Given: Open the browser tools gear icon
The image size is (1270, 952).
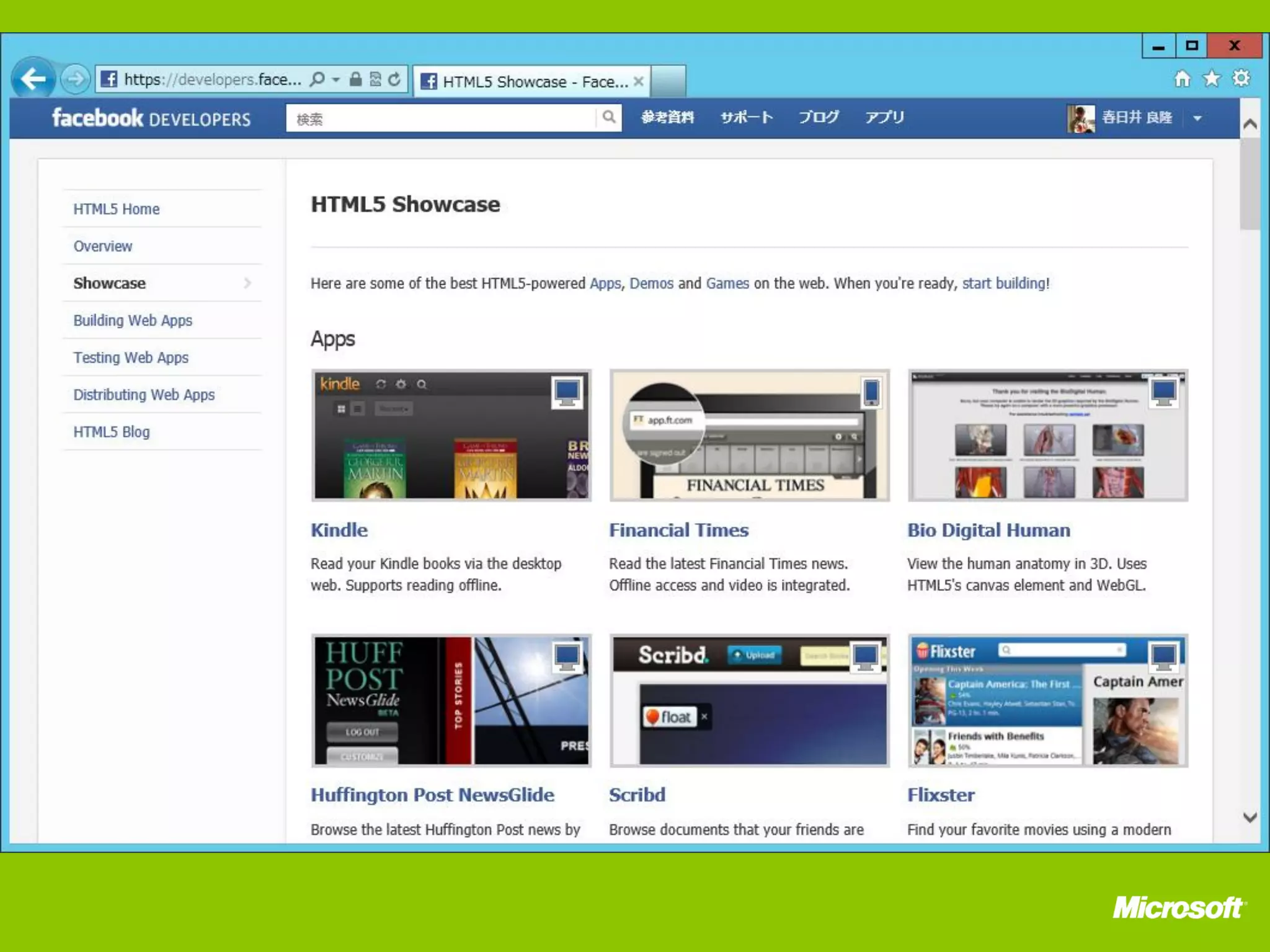Looking at the screenshot, I should click(x=1241, y=79).
